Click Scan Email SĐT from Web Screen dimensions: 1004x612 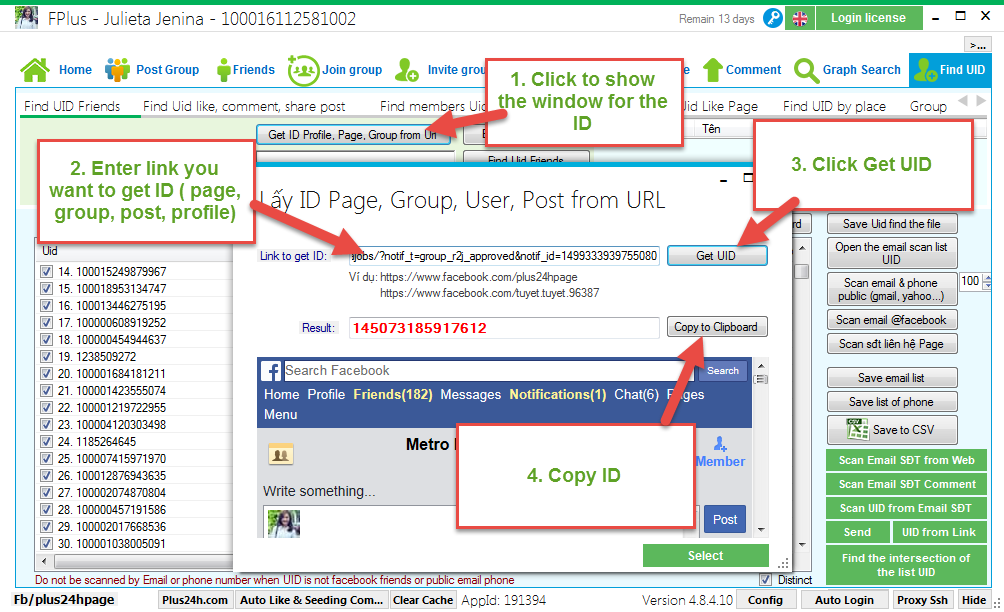click(x=906, y=460)
